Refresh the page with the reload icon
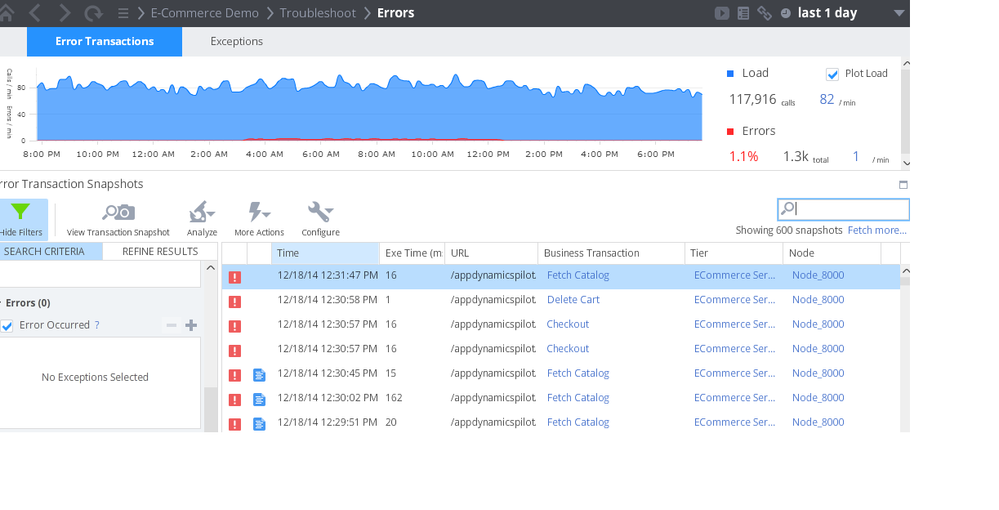999x510 pixels. pyautogui.click(x=94, y=13)
